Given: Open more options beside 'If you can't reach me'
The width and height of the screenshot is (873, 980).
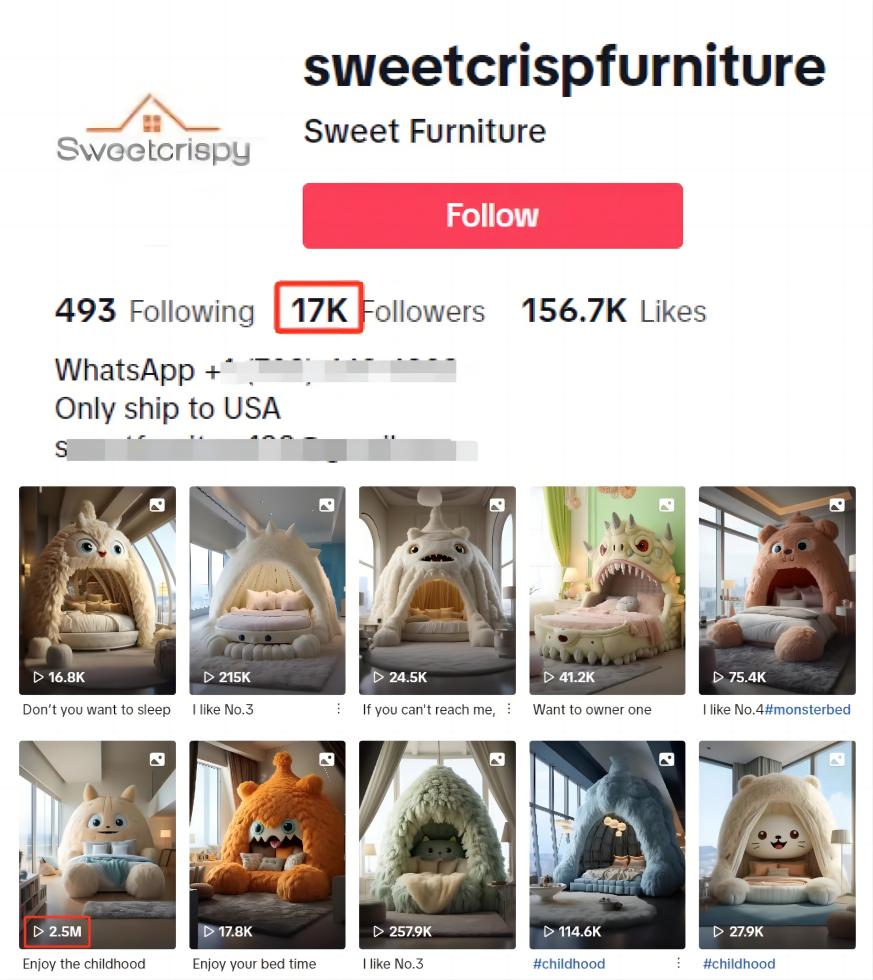Looking at the screenshot, I should pos(509,709).
